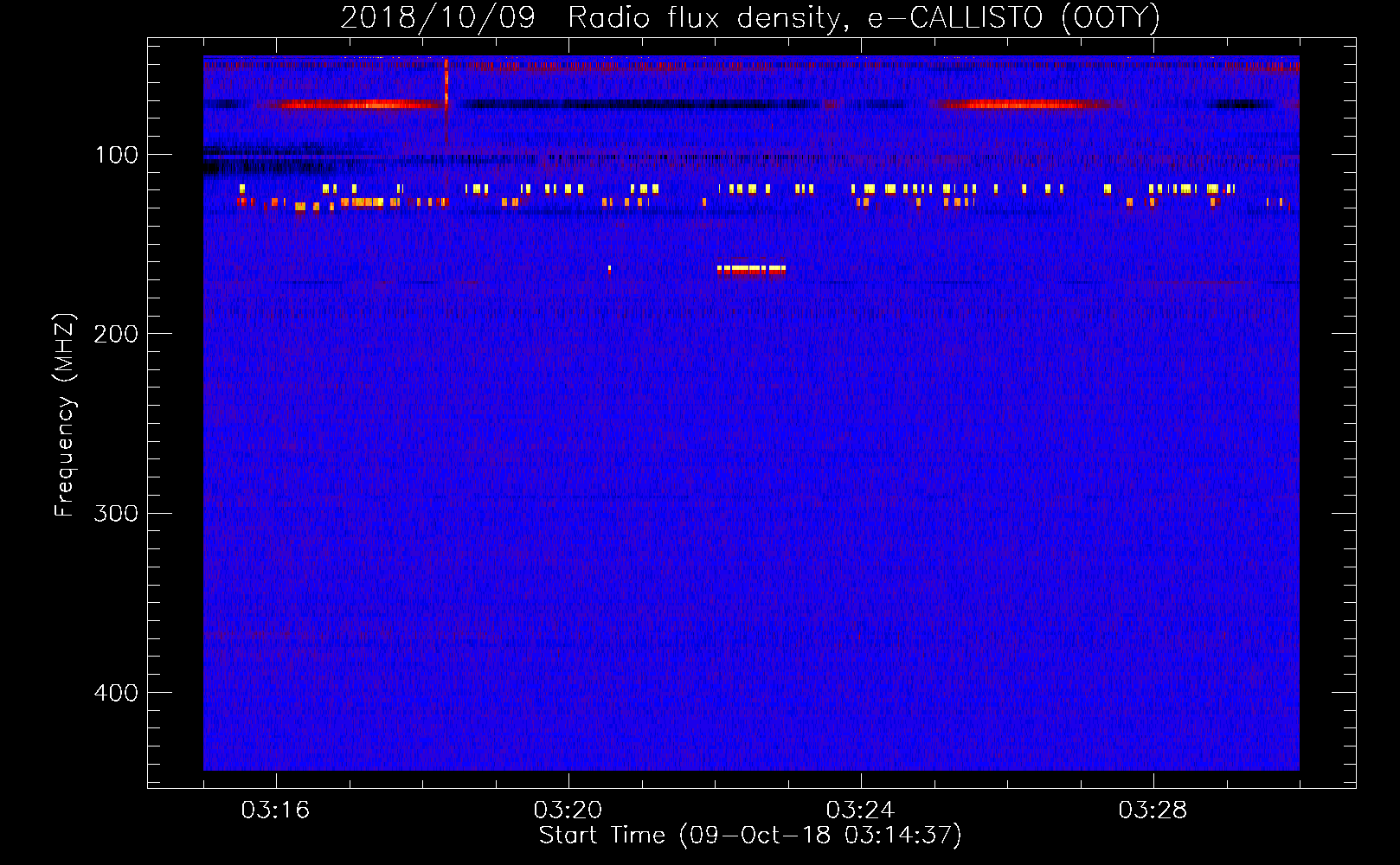1400x865 pixels.
Task: Click the 300 frequency tick label
Action: [116, 513]
